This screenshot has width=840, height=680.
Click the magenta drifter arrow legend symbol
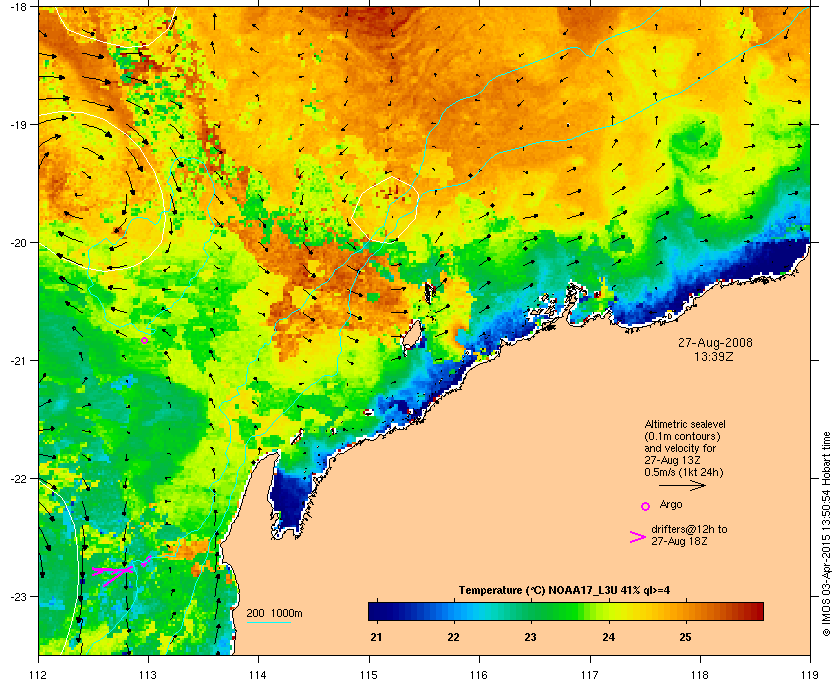point(638,537)
